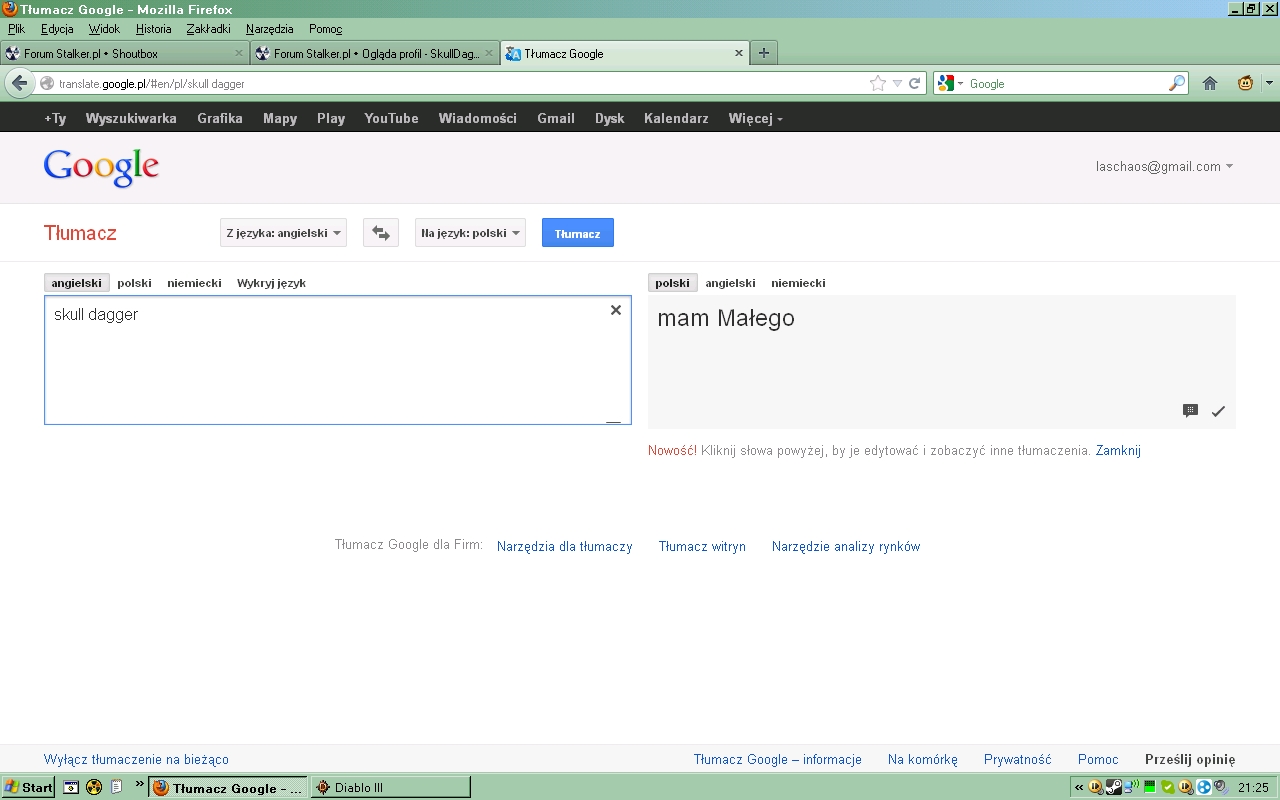Open the Historia menu
This screenshot has width=1280, height=800.
pos(154,29)
